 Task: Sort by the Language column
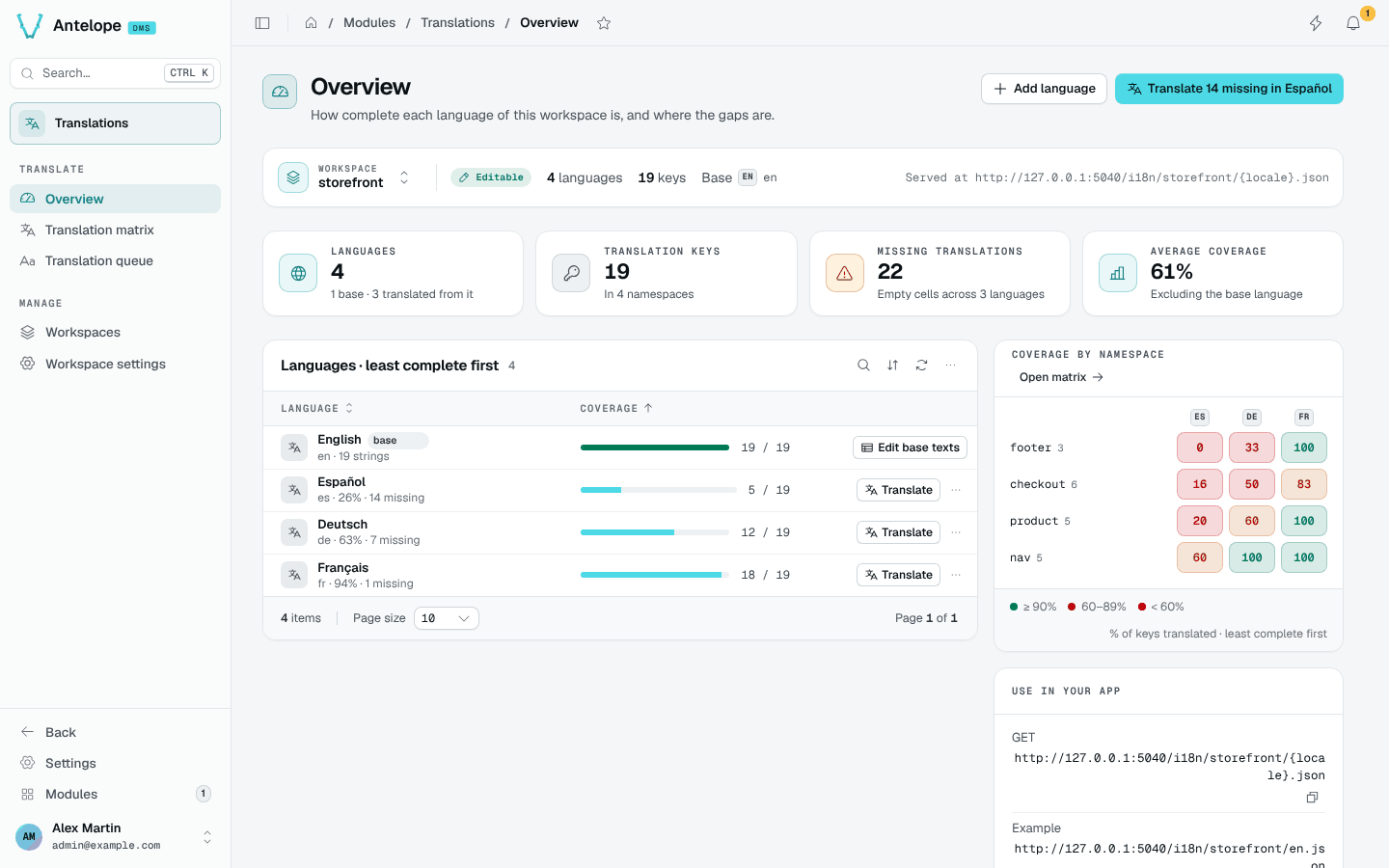pyautogui.click(x=316, y=409)
